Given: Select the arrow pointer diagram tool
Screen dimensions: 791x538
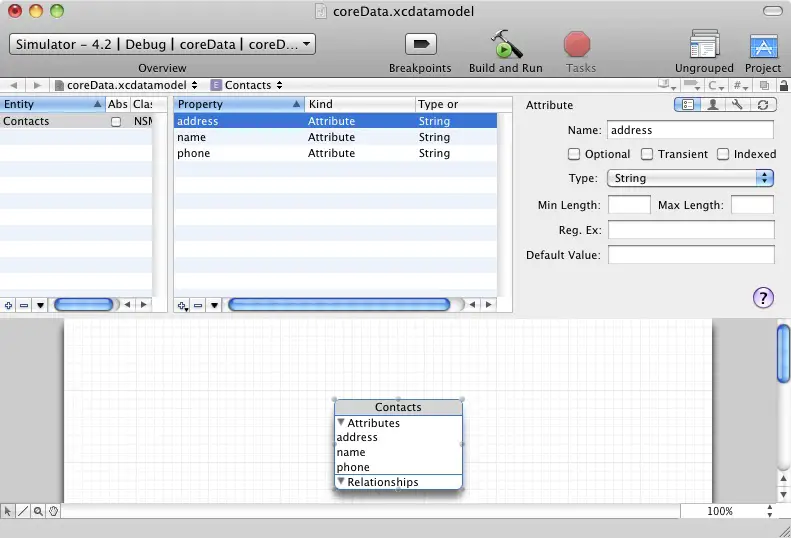Looking at the screenshot, I should [x=8, y=511].
